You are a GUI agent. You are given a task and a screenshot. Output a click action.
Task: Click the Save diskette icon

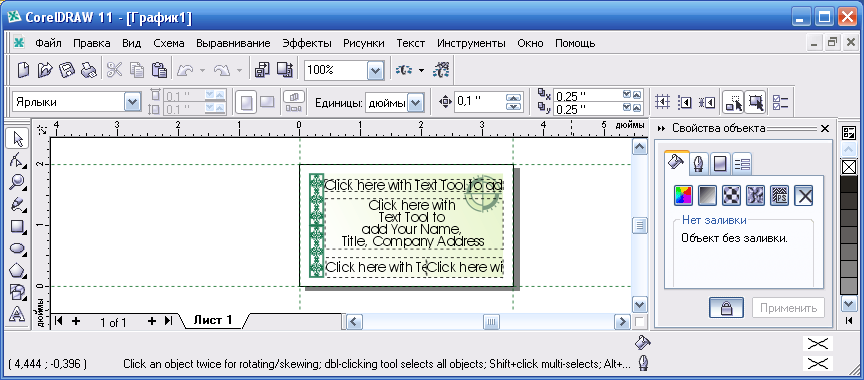tap(66, 70)
